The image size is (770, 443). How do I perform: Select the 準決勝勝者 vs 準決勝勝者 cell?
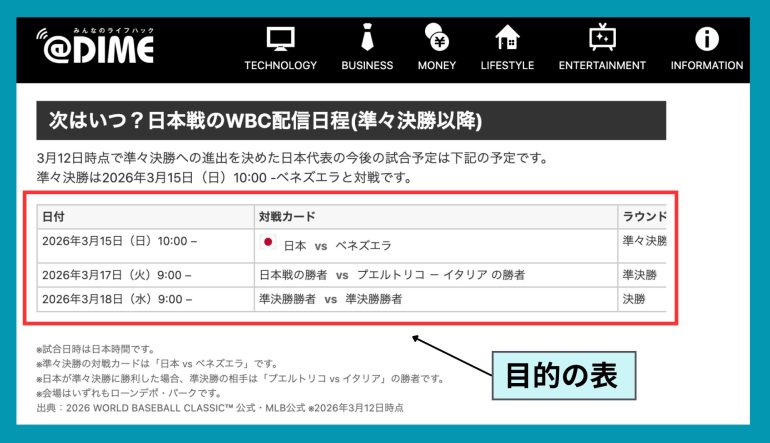[436, 299]
